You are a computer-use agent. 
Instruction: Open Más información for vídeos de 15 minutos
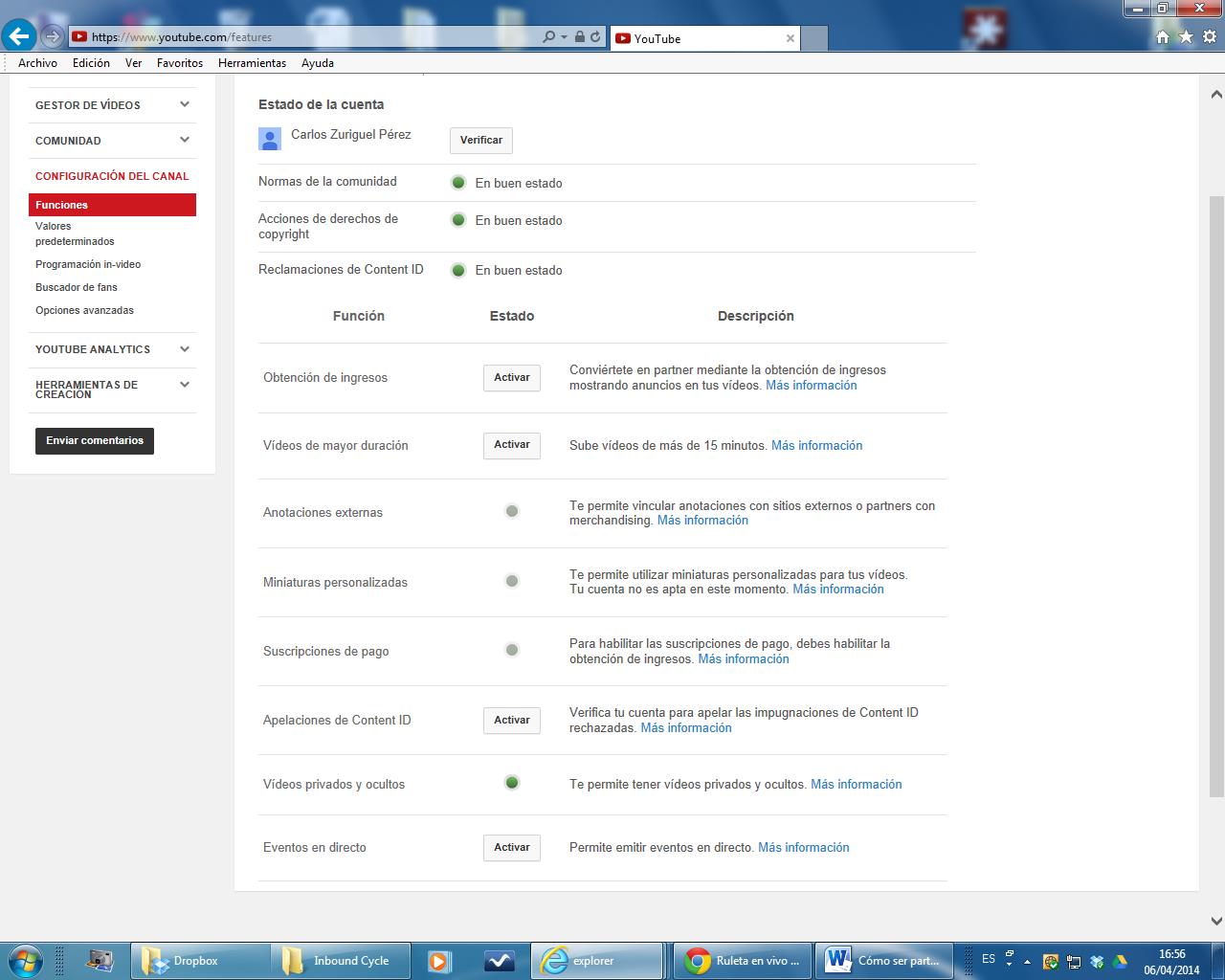817,445
